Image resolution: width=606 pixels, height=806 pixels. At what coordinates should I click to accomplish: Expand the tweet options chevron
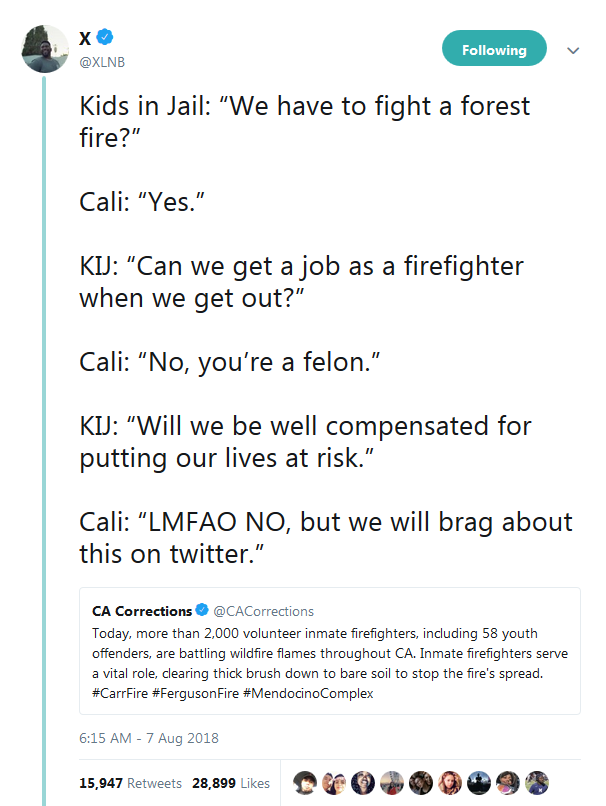[573, 50]
